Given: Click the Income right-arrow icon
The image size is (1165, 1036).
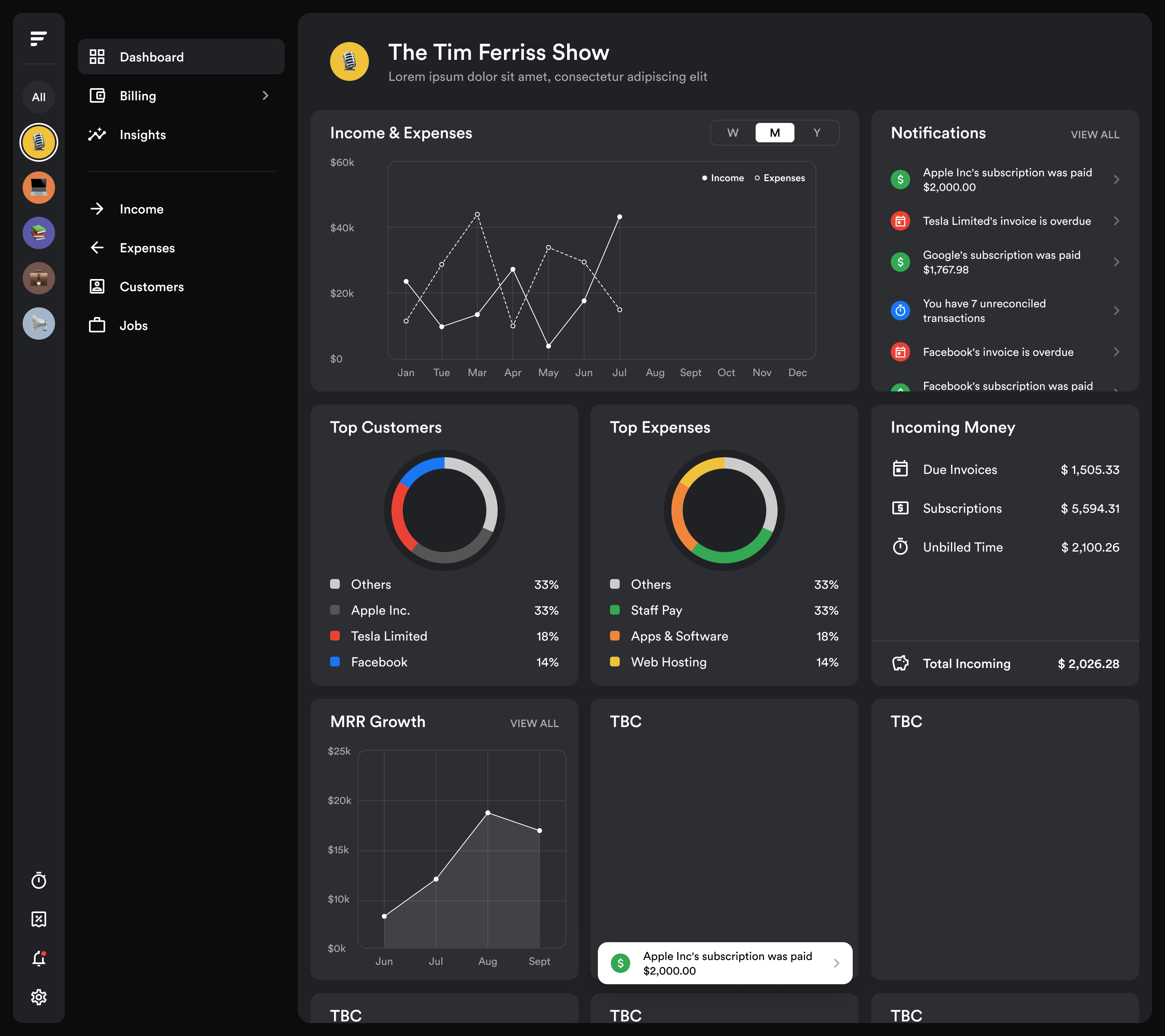Looking at the screenshot, I should [97, 209].
